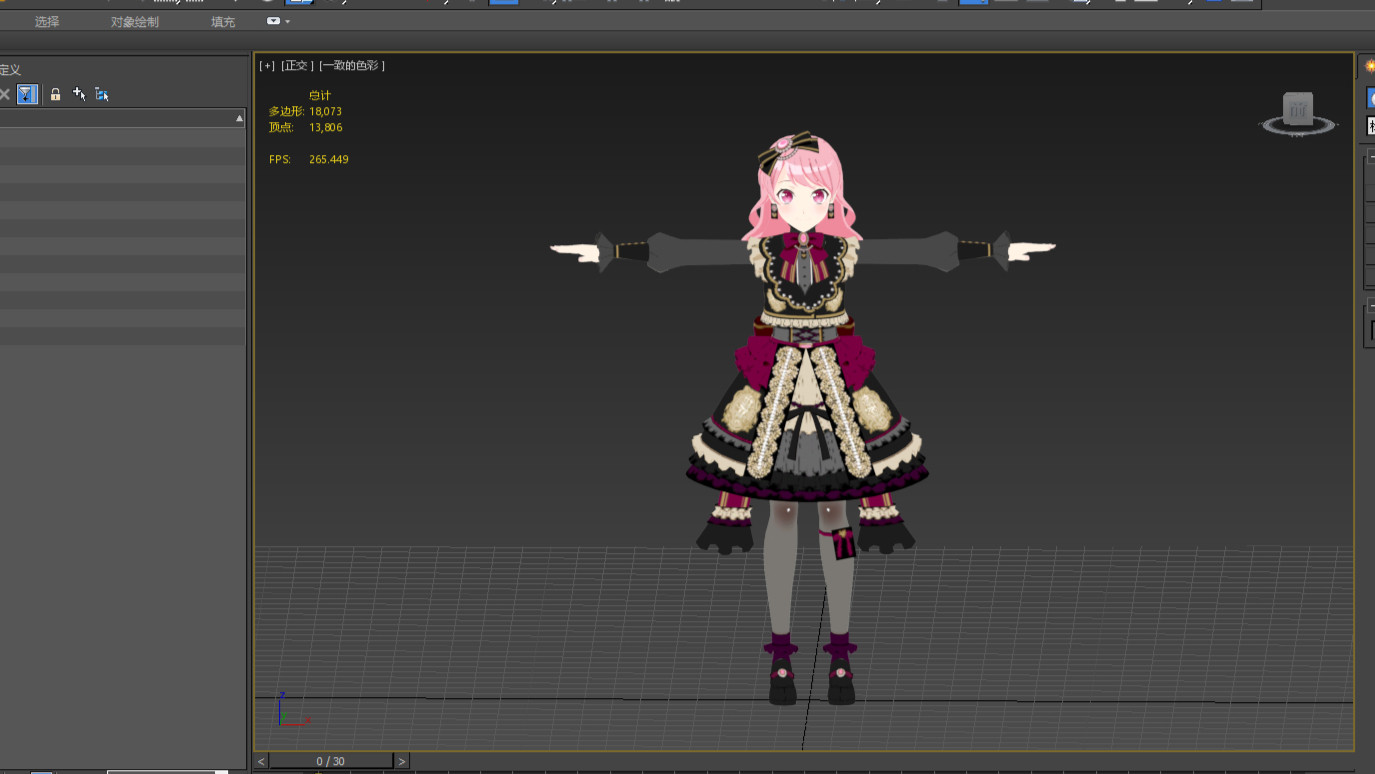Click the X clear icon in explorer toolbar
The height and width of the screenshot is (774, 1375).
(5, 94)
